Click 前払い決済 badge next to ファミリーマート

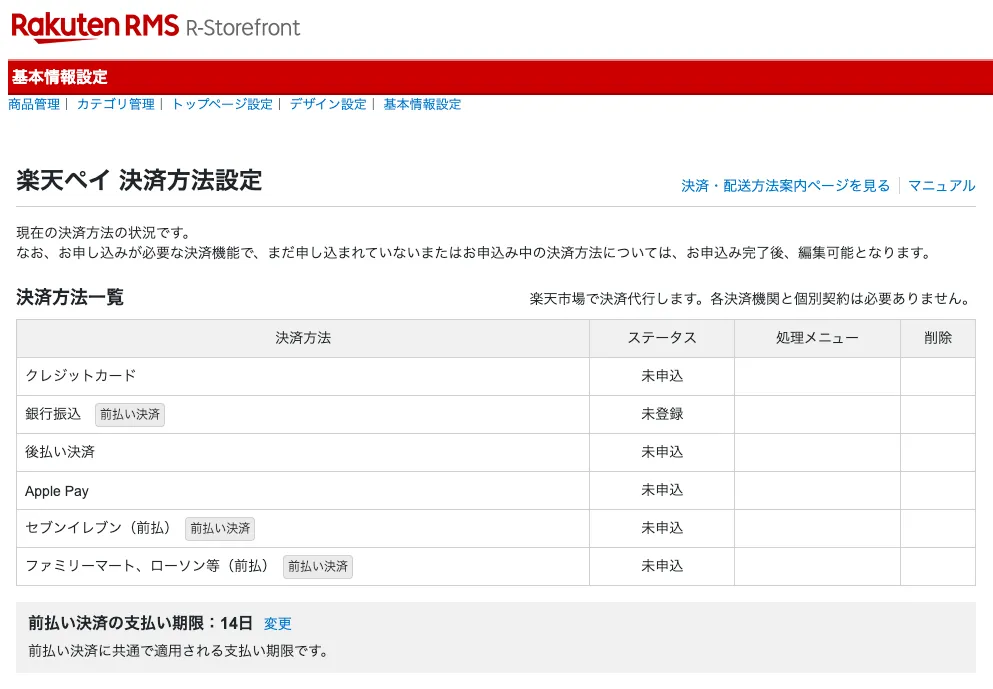point(318,567)
